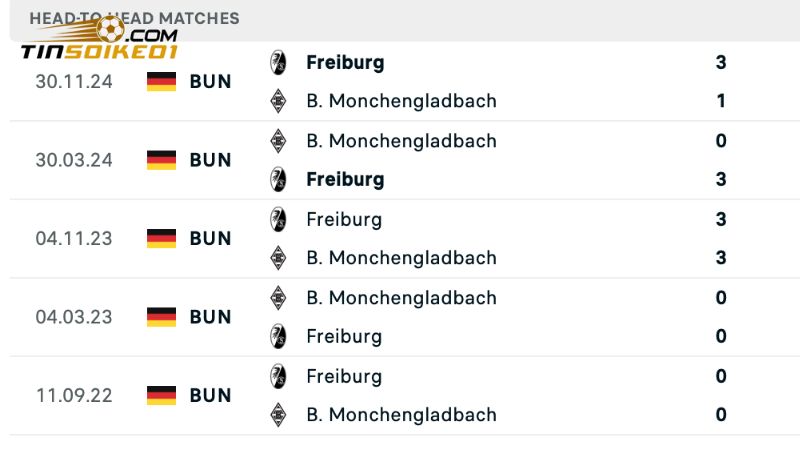Select the BUN league label for 30.11.24
This screenshot has height=450, width=800.
click(210, 82)
